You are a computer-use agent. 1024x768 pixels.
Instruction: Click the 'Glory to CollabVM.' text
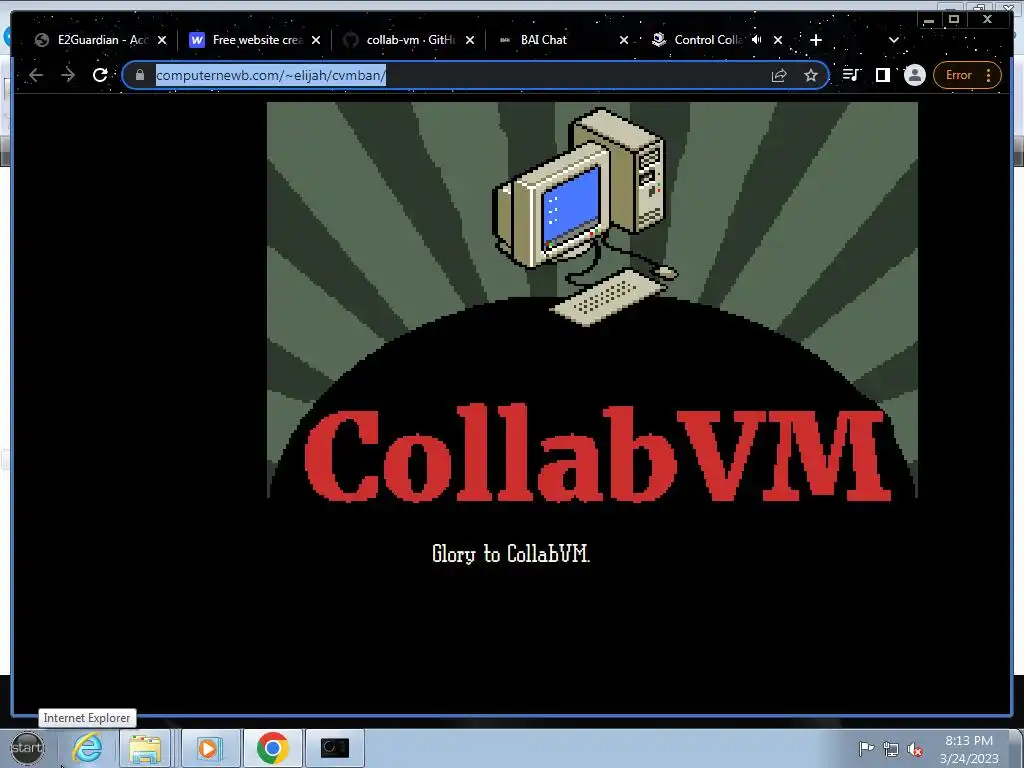click(x=511, y=554)
